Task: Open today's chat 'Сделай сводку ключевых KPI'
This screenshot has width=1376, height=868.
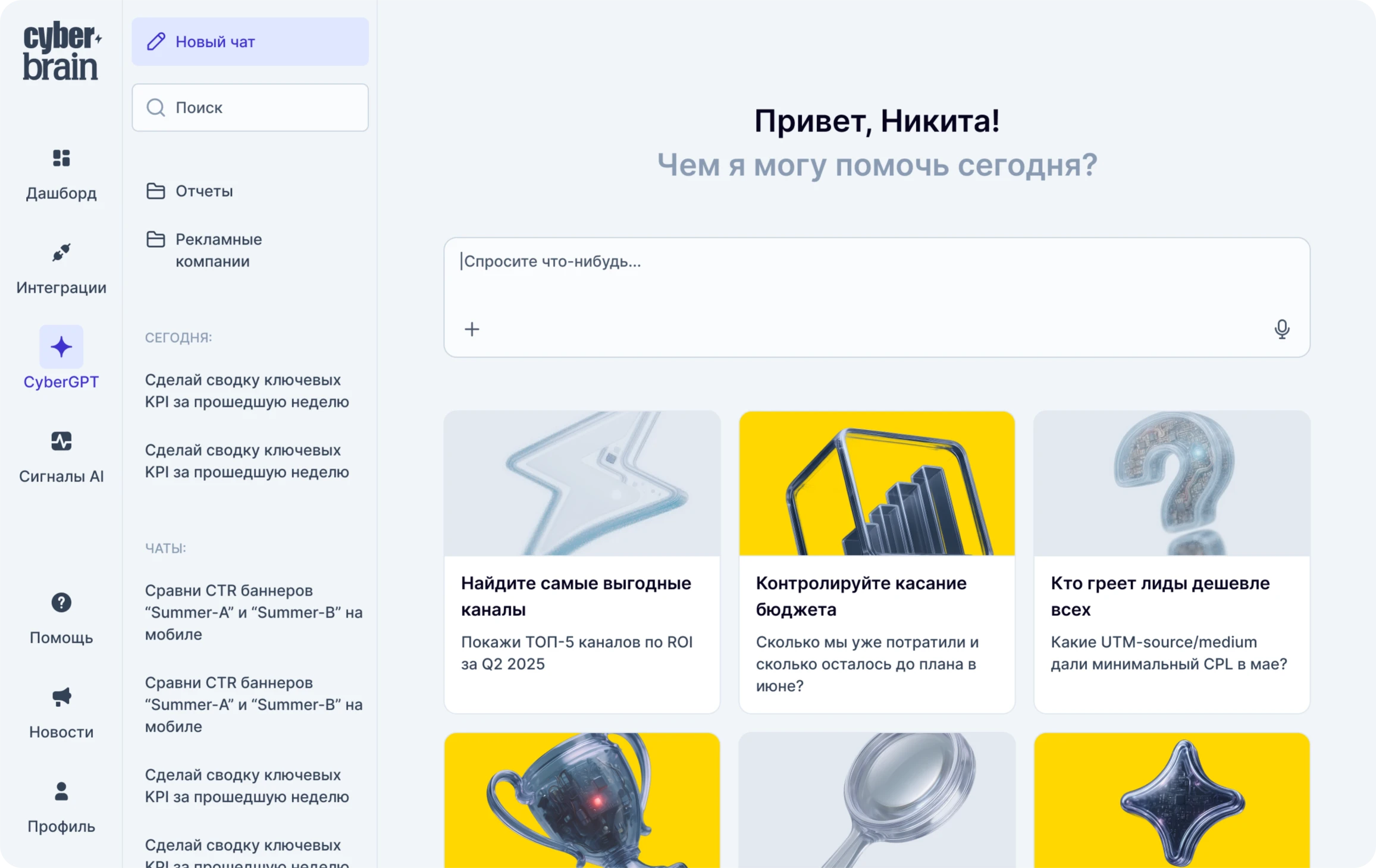Action: [246, 391]
